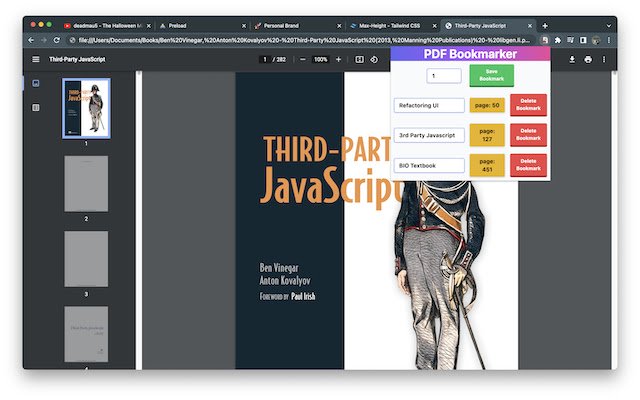Viewport: 640px width, 400px height.
Task: Toggle the PDF sidebar menu icon
Action: pos(36,59)
